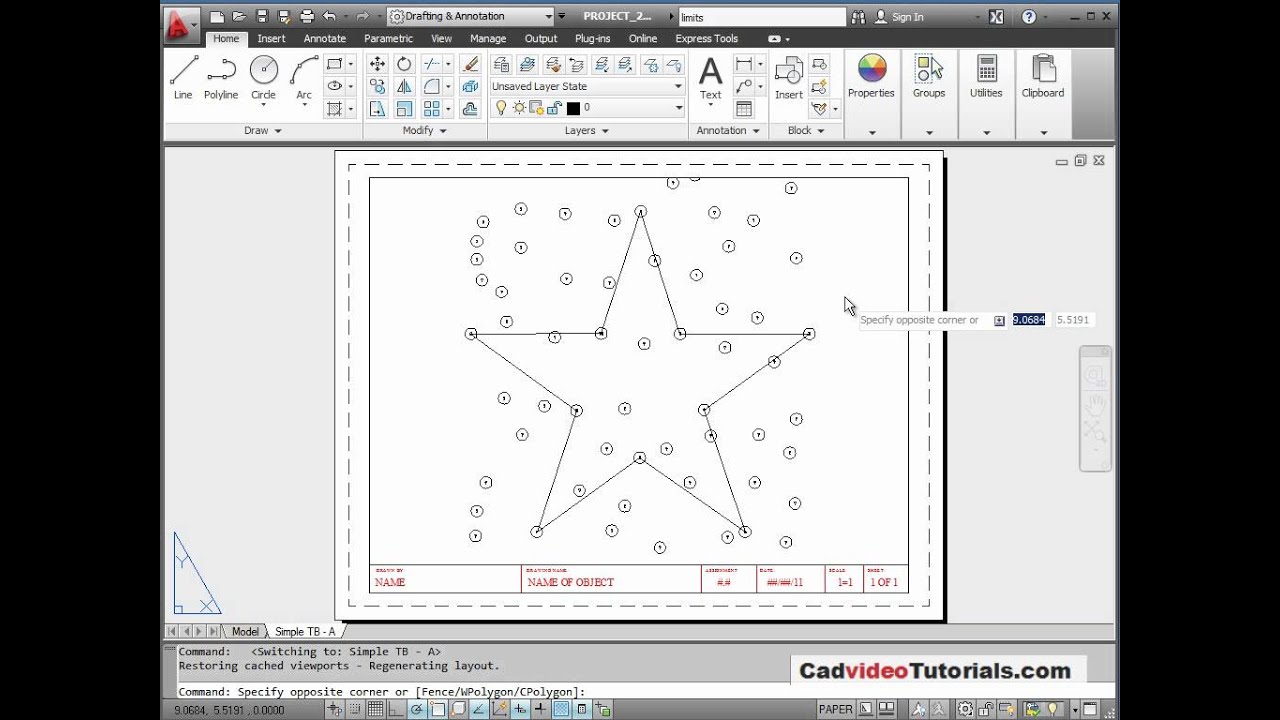Select the Polyline tool
Viewport: 1280px width, 720px height.
point(221,78)
